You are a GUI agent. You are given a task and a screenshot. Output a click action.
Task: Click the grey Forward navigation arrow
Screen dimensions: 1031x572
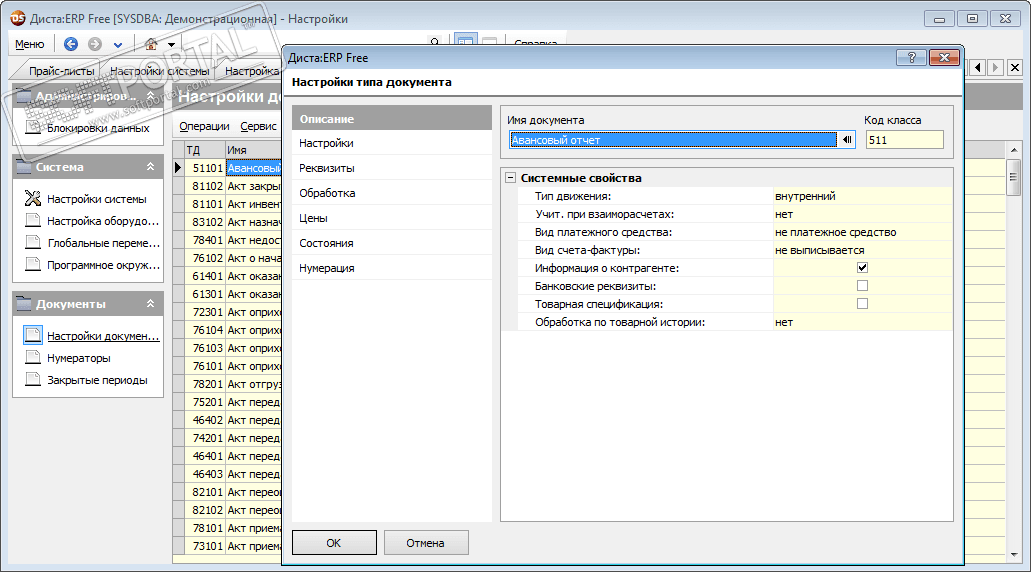tap(95, 44)
